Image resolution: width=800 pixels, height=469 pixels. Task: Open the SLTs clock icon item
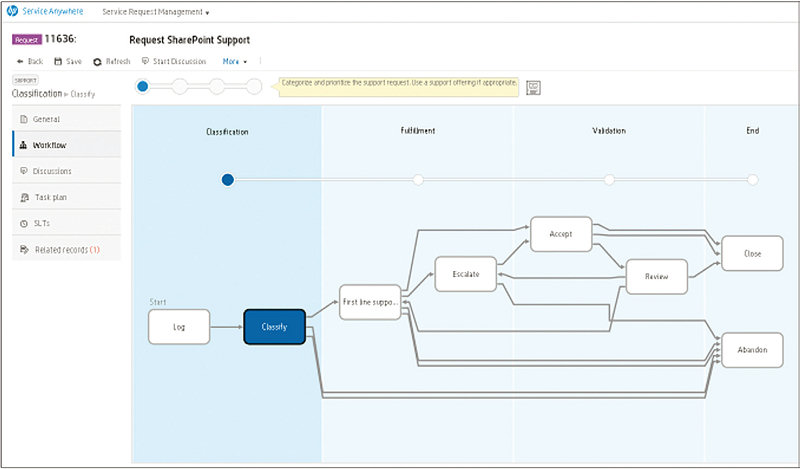[x=24, y=222]
